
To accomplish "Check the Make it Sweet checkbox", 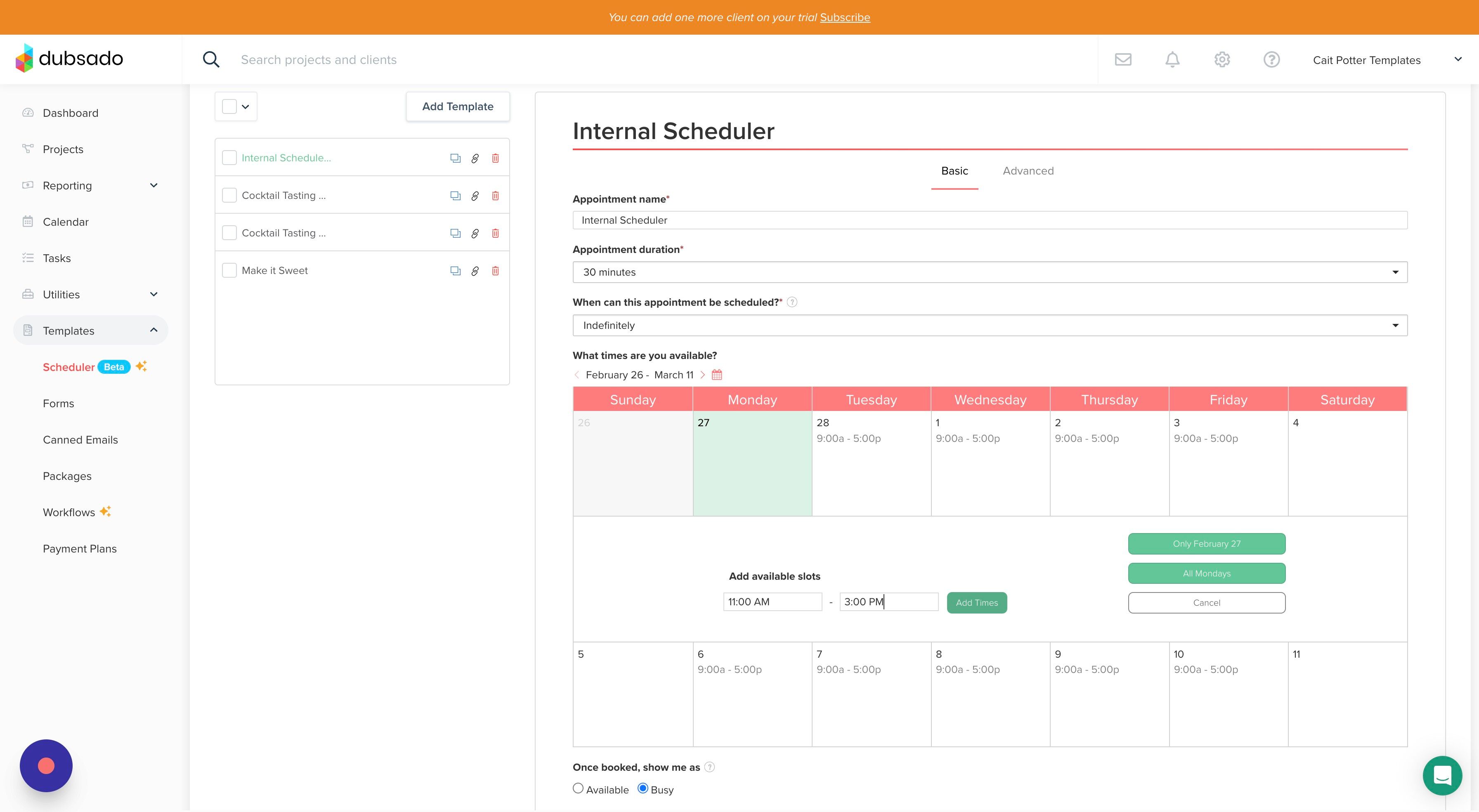I will click(x=229, y=271).
